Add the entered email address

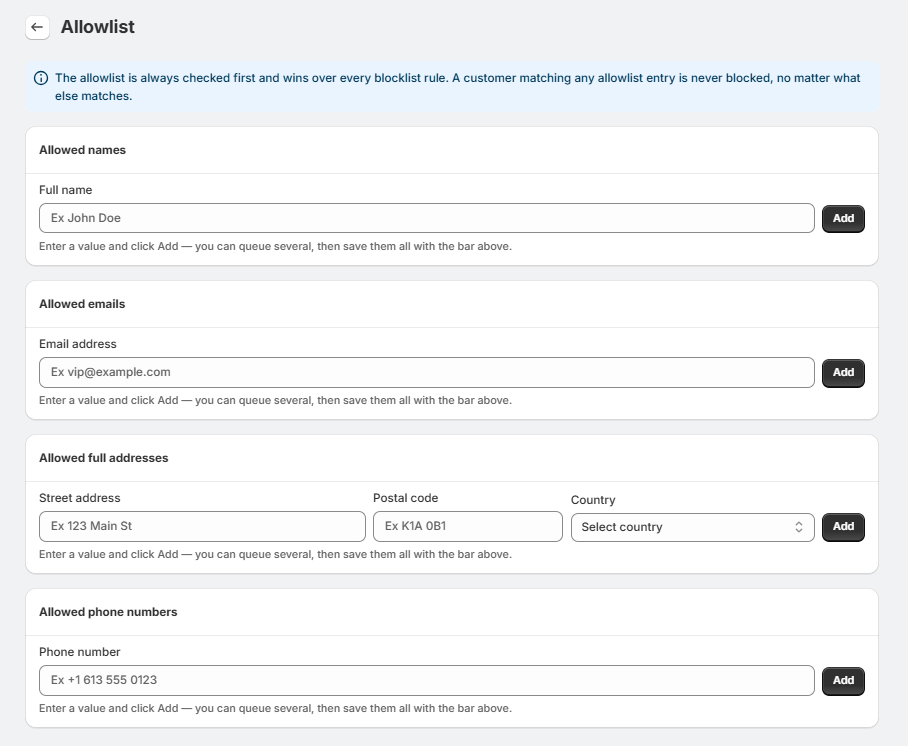(843, 372)
